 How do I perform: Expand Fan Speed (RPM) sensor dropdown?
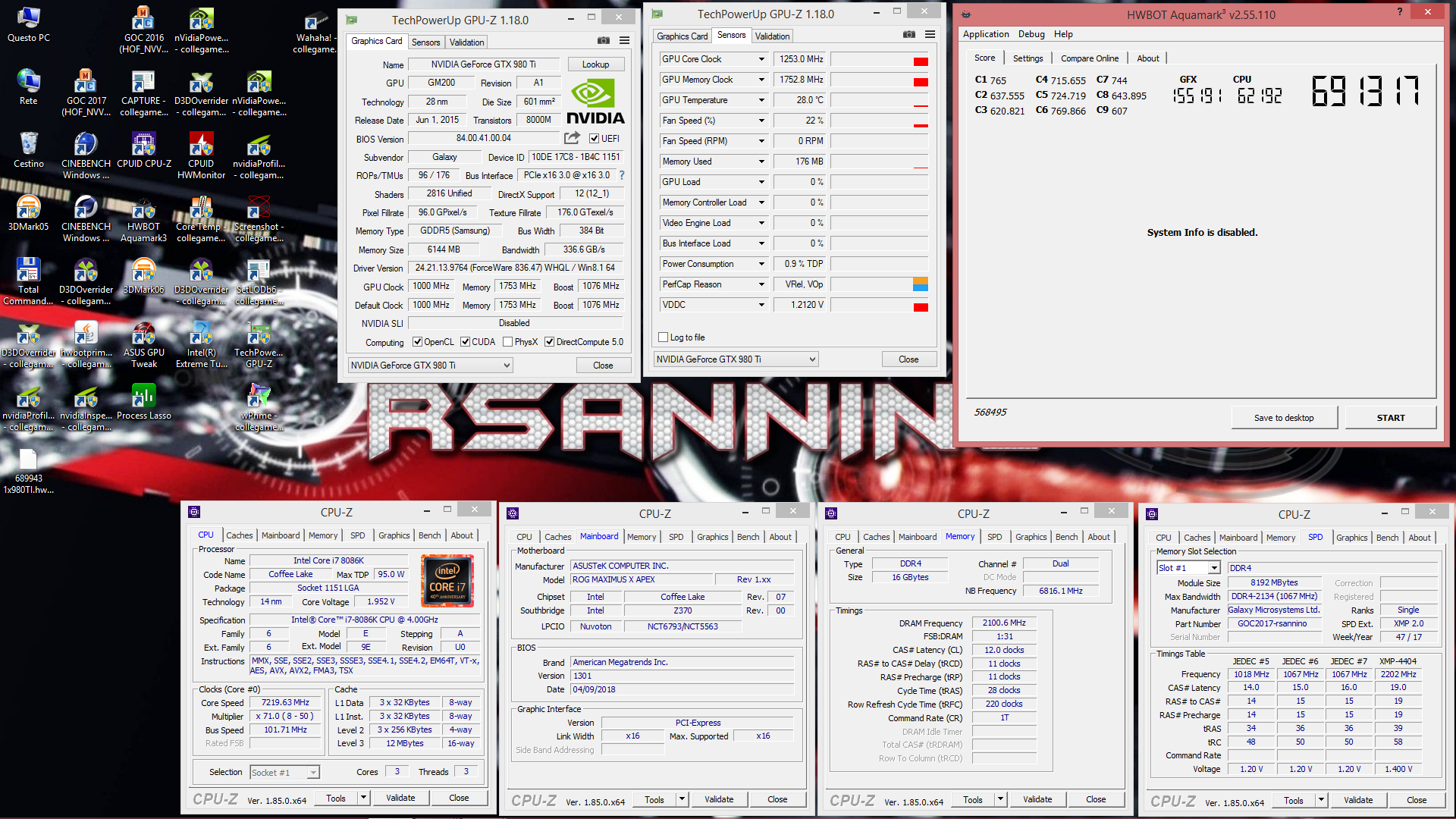click(x=761, y=141)
